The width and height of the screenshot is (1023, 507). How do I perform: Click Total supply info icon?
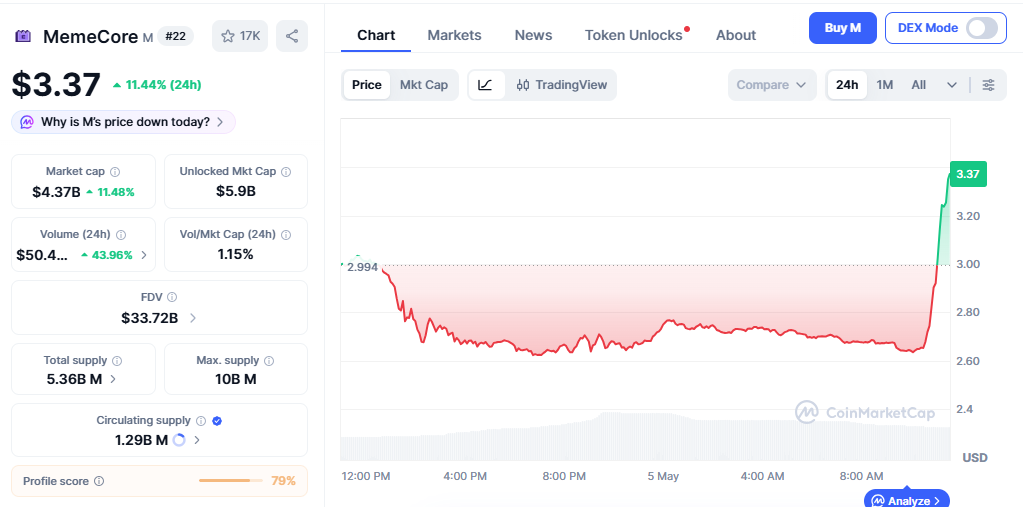tap(117, 360)
